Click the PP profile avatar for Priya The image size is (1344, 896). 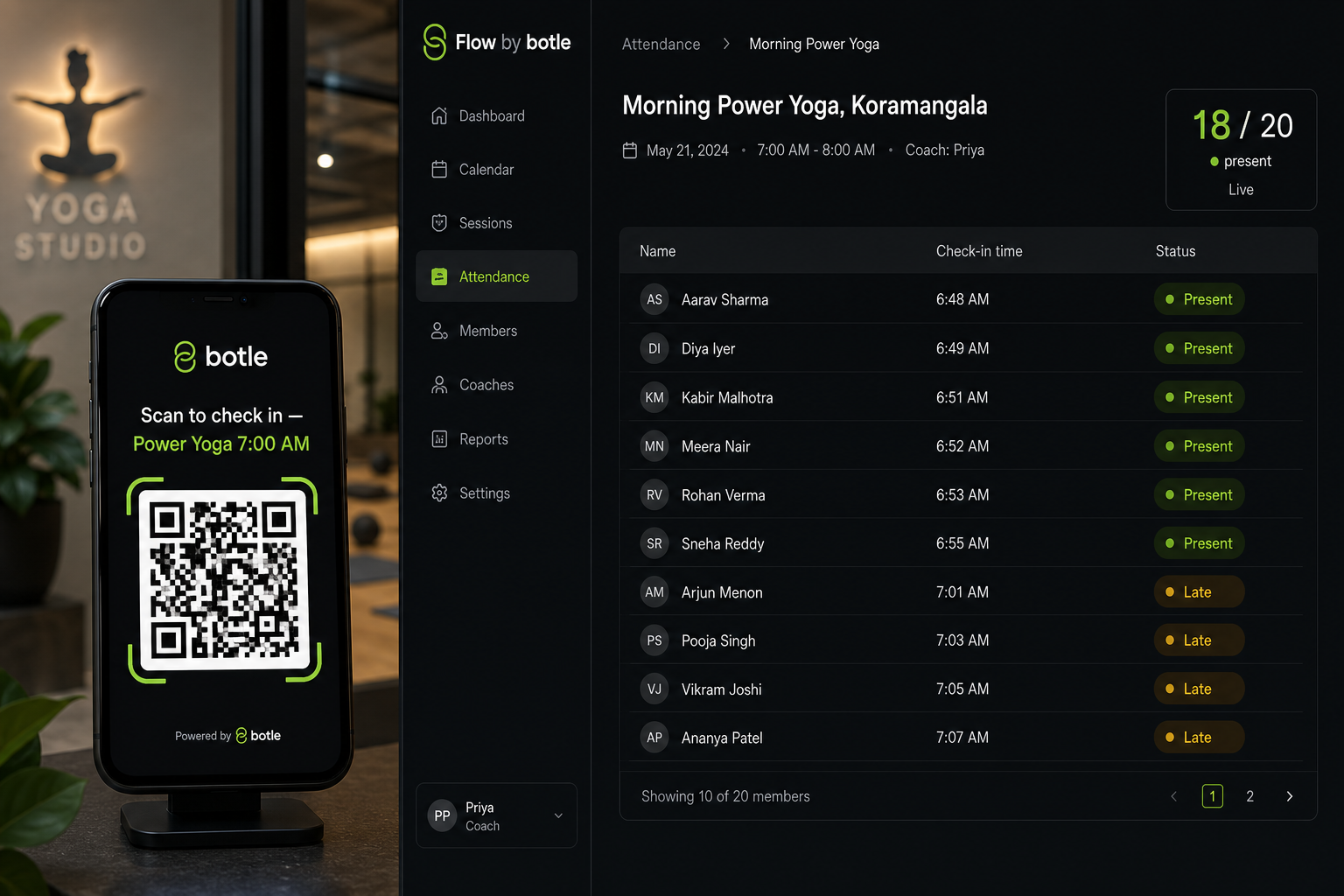[x=443, y=815]
